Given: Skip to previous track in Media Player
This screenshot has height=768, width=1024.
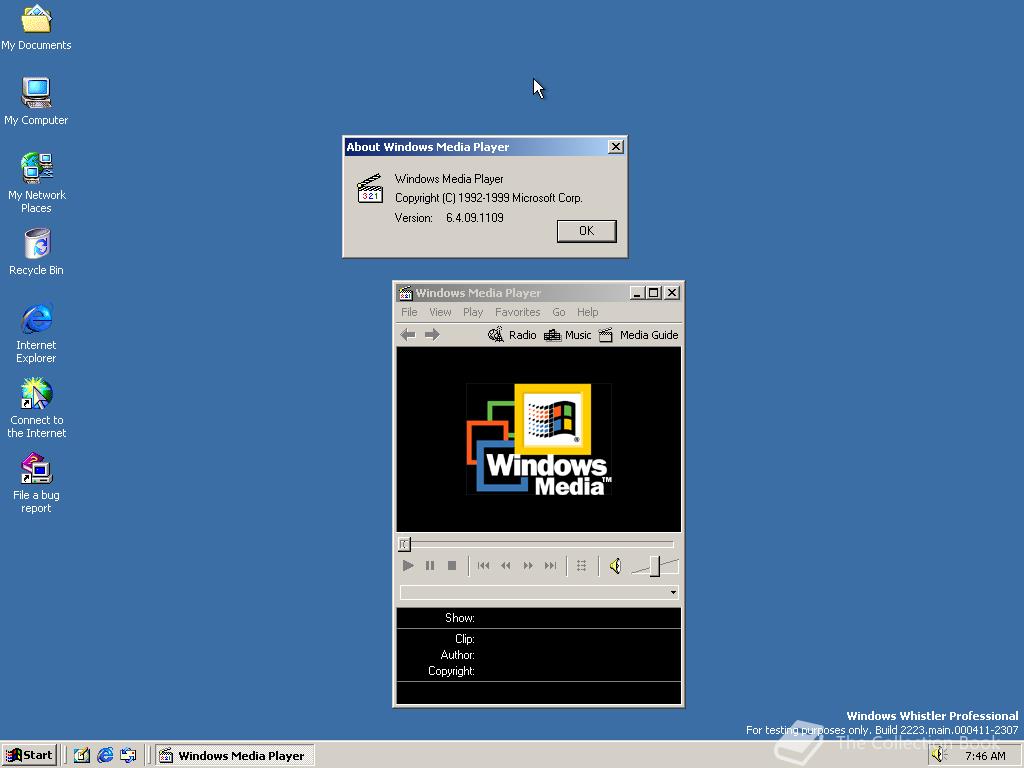Looking at the screenshot, I should point(483,566).
